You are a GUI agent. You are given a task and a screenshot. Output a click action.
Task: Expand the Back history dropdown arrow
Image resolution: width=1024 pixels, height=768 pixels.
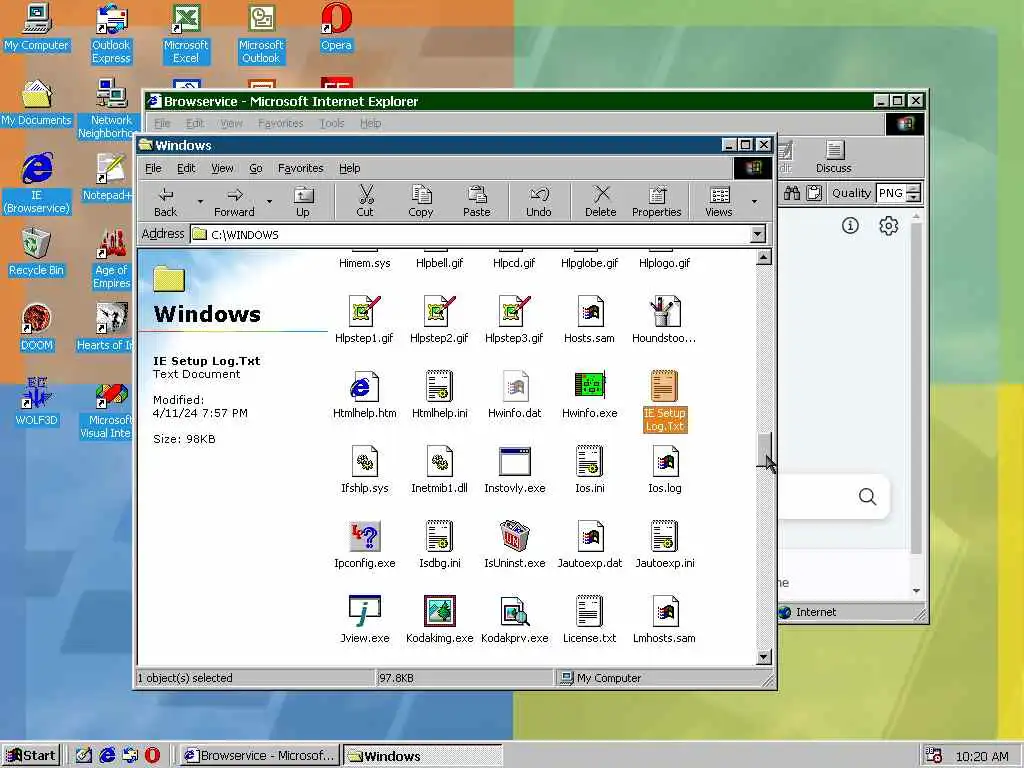[x=200, y=201]
